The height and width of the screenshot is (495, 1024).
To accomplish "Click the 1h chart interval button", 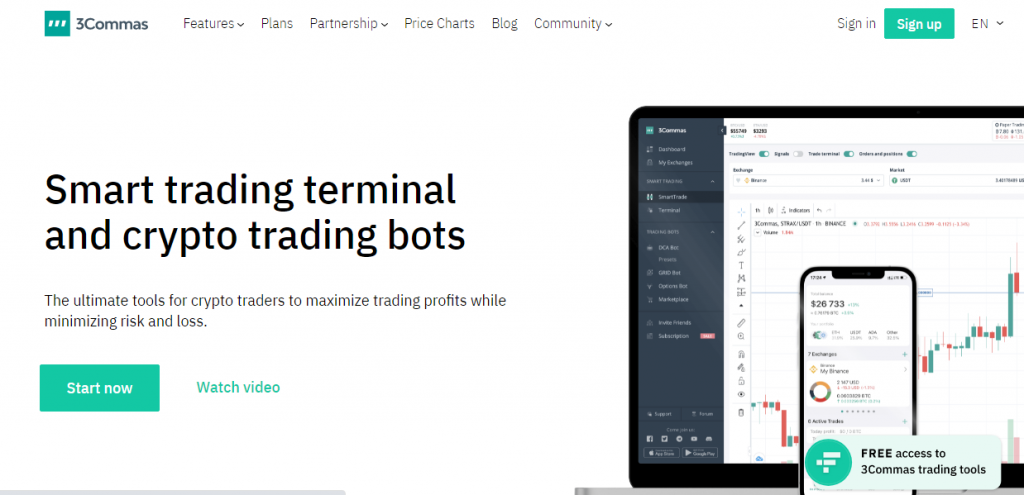I will (x=758, y=210).
